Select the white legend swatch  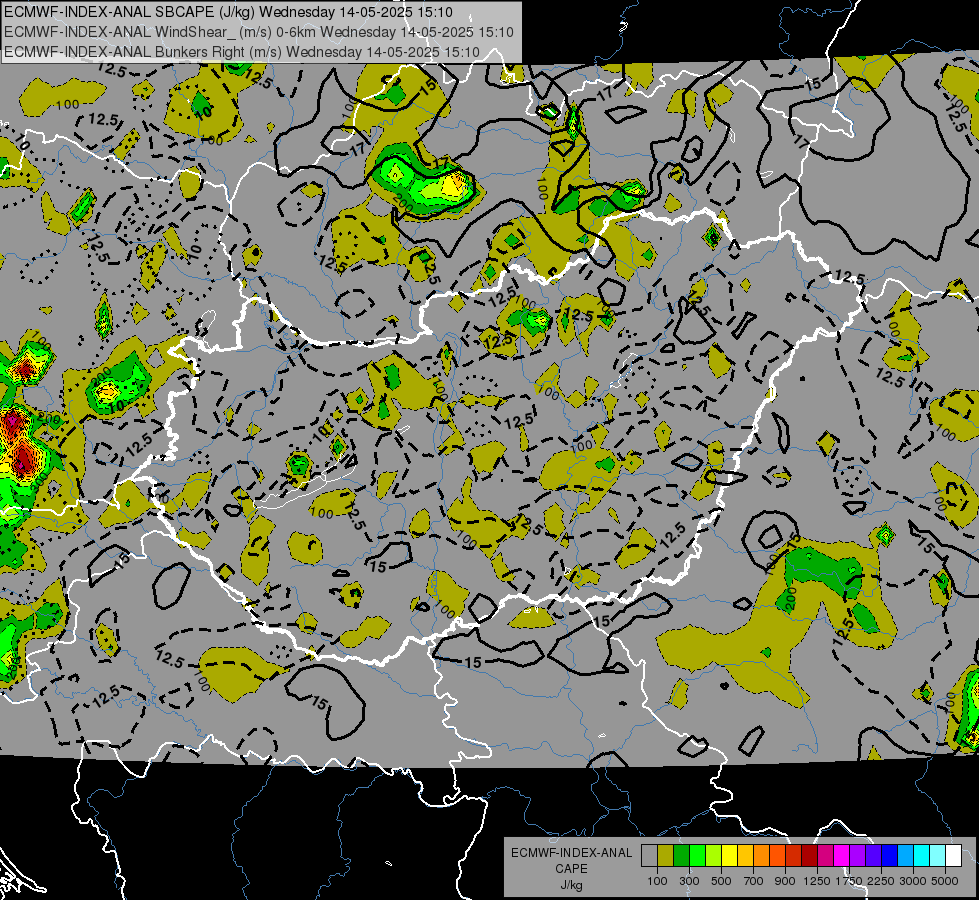pyautogui.click(x=953, y=855)
